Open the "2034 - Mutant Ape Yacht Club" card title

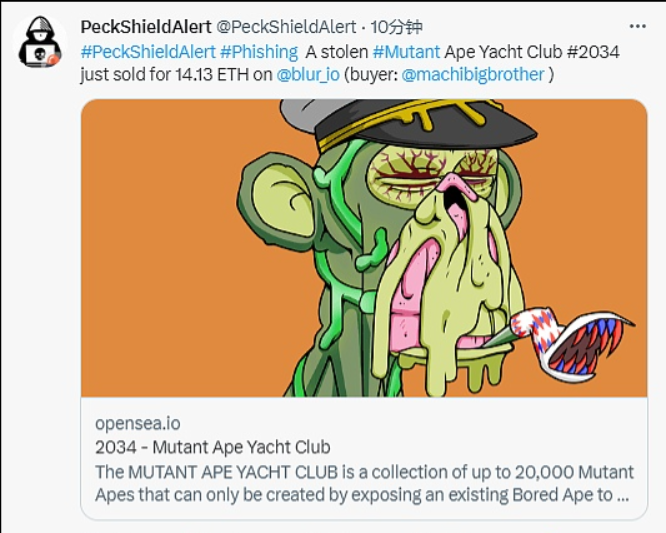[x=212, y=447]
